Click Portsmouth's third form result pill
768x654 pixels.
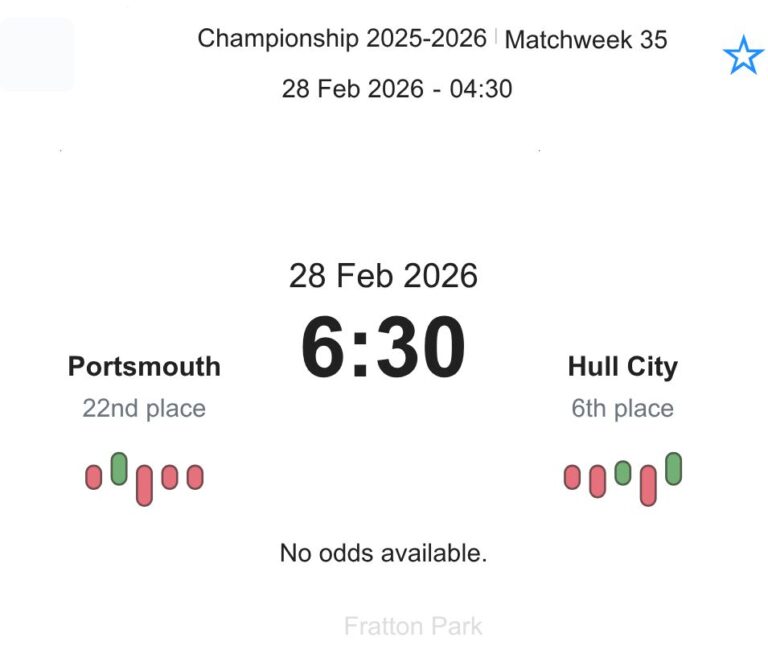[144, 485]
